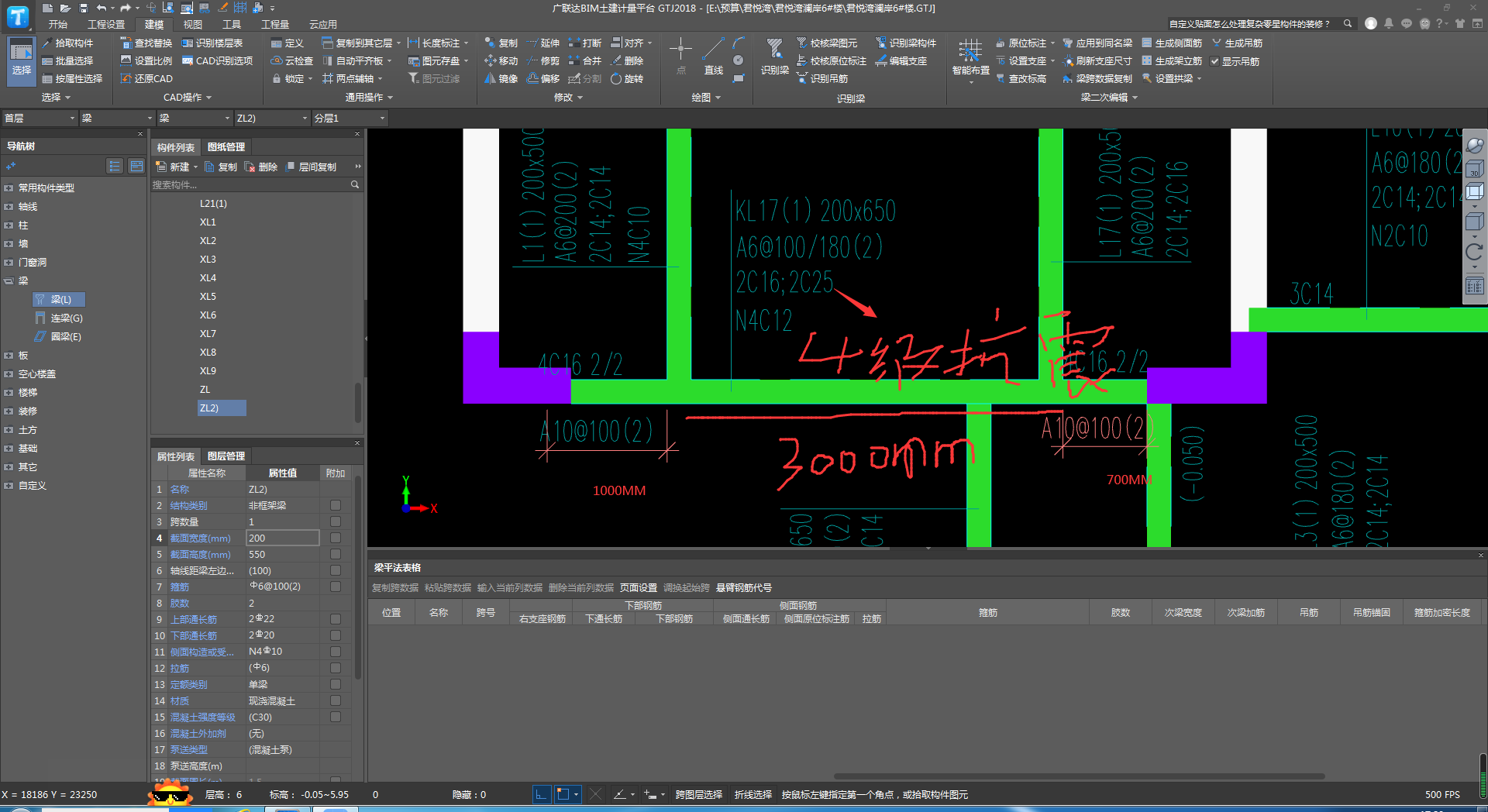Select the 移动 move tool

tap(501, 61)
